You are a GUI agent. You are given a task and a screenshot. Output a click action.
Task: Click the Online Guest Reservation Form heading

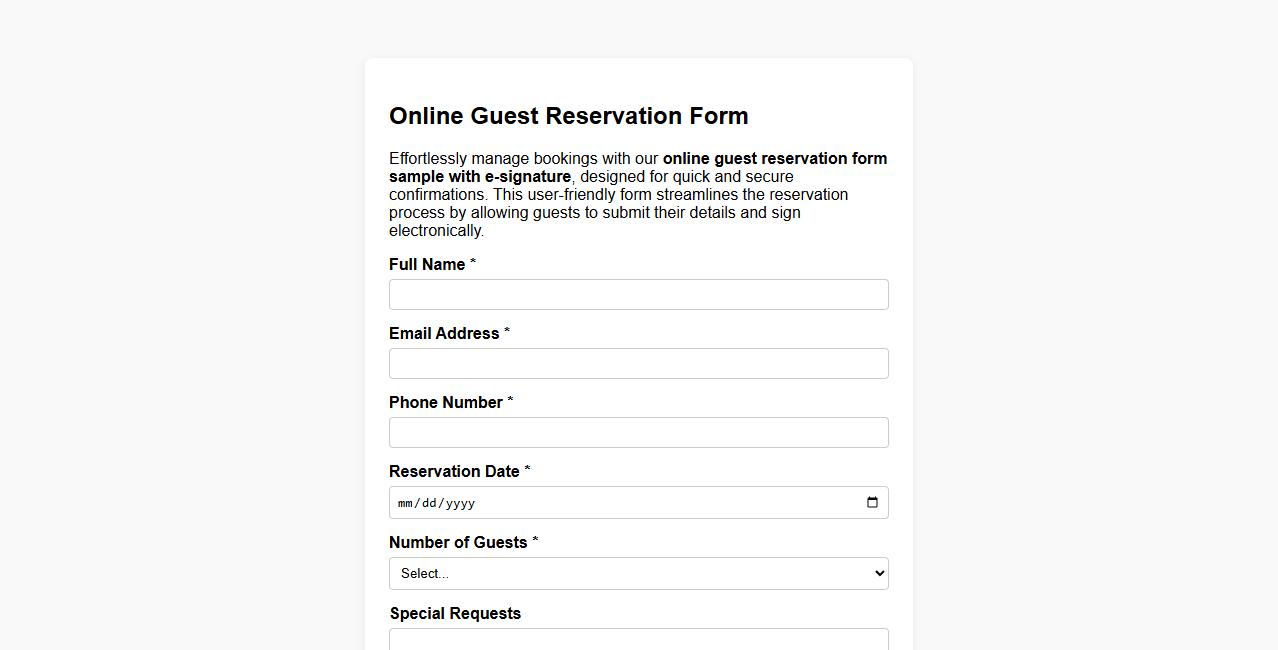coord(568,116)
